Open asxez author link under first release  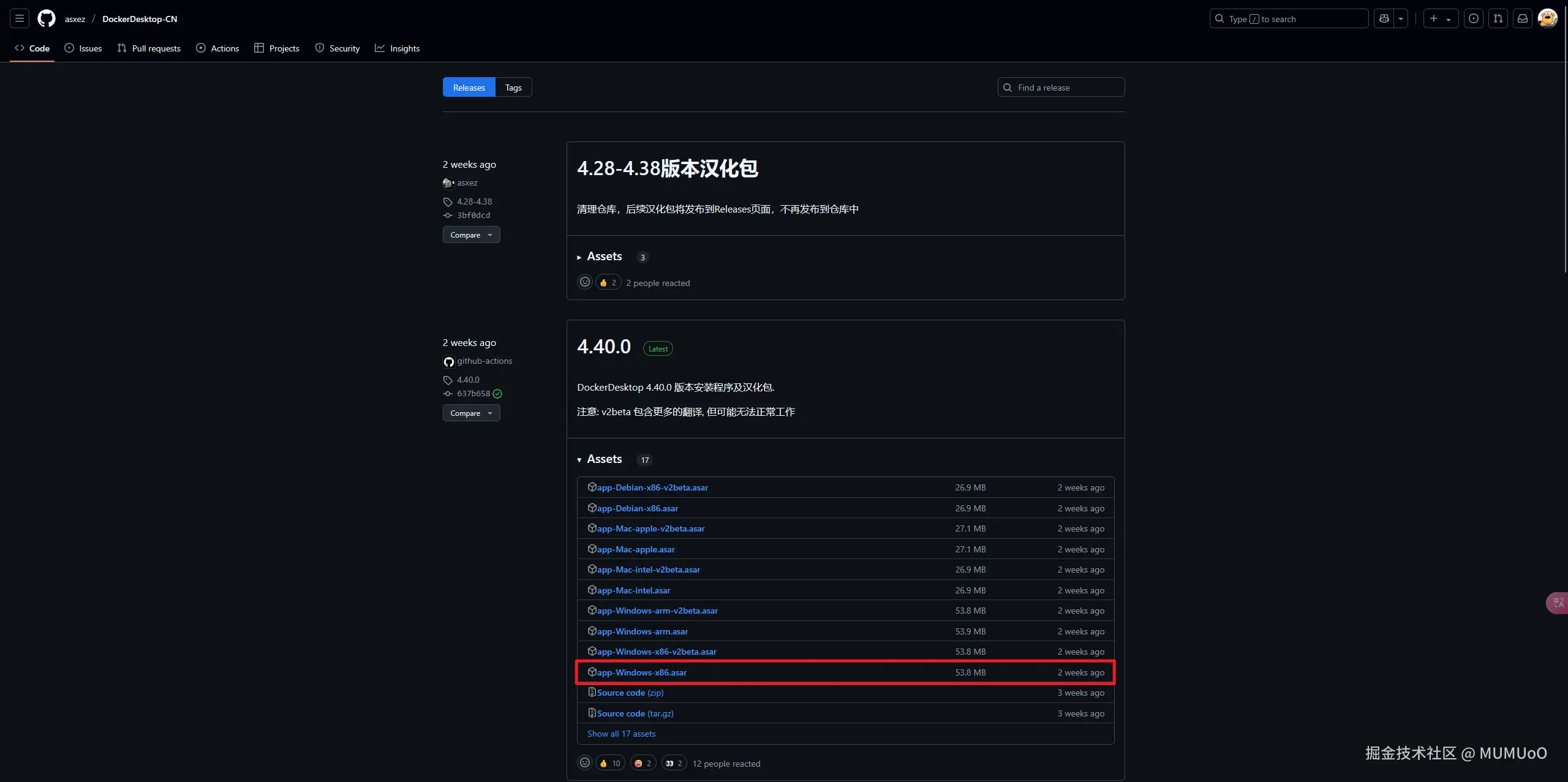tap(467, 182)
